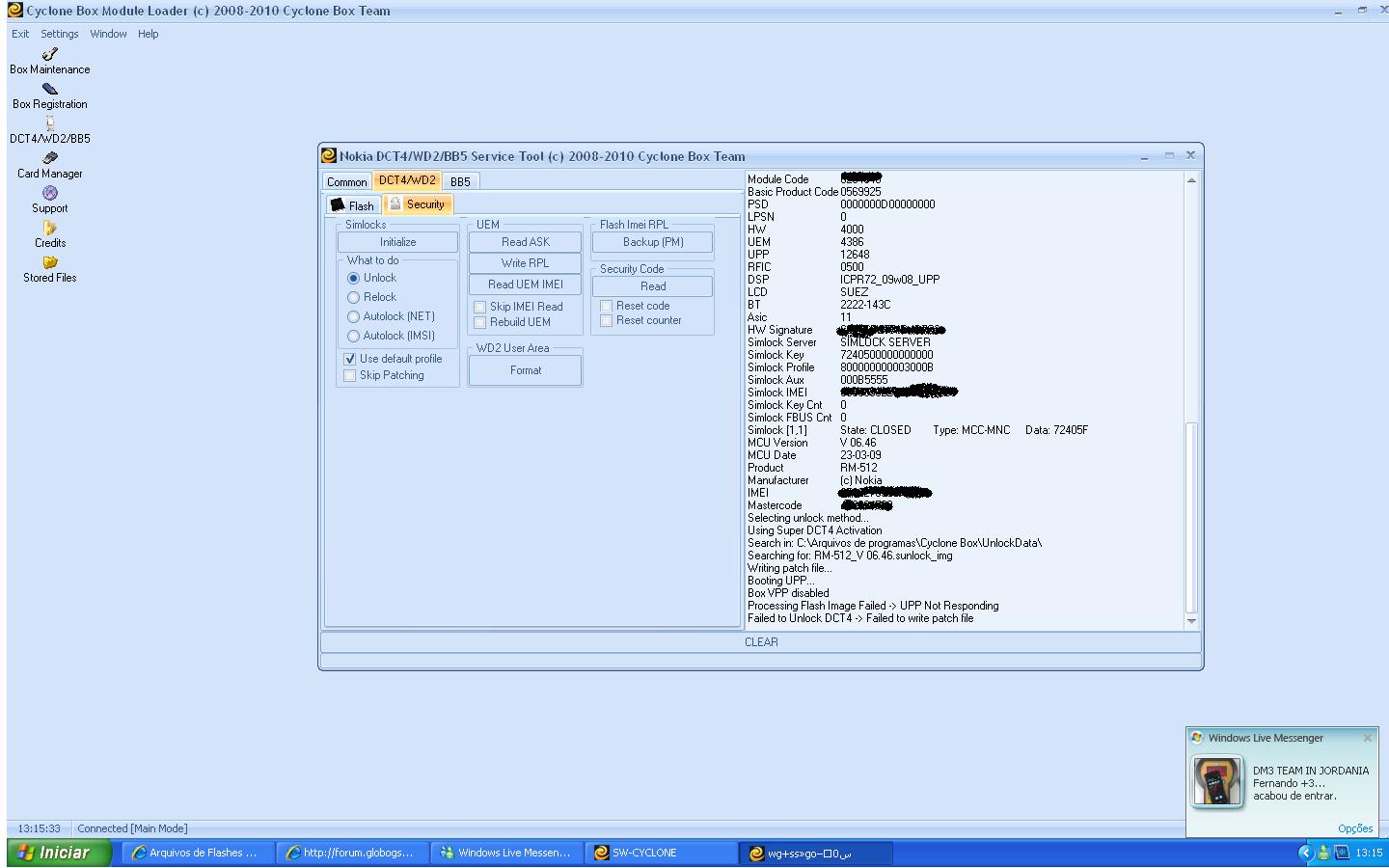Viewport: 1389px width, 868px height.
Task: Click Connected [Main Mode] status text
Action: click(x=132, y=828)
